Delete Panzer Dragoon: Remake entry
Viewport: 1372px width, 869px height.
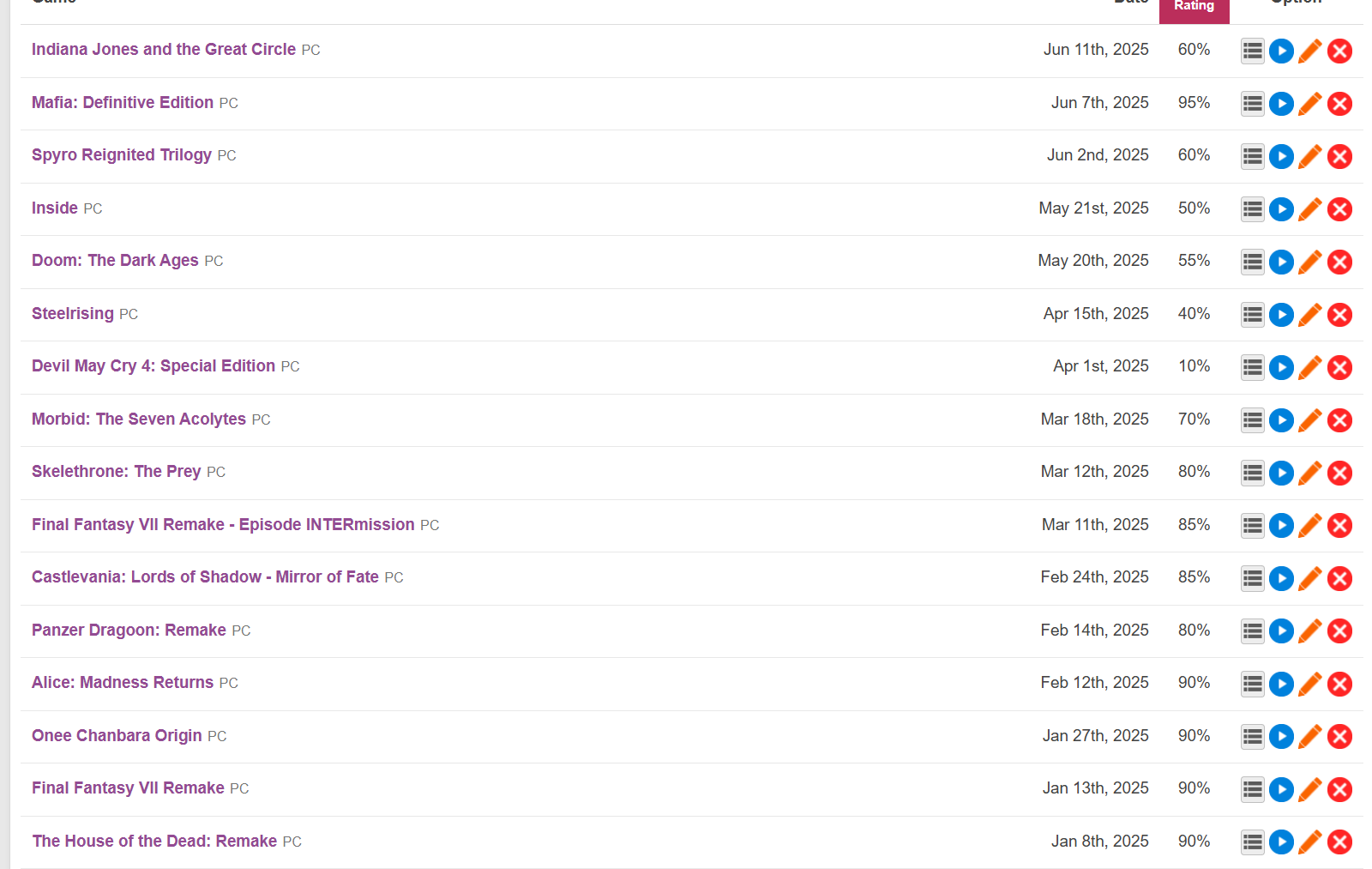(1340, 631)
